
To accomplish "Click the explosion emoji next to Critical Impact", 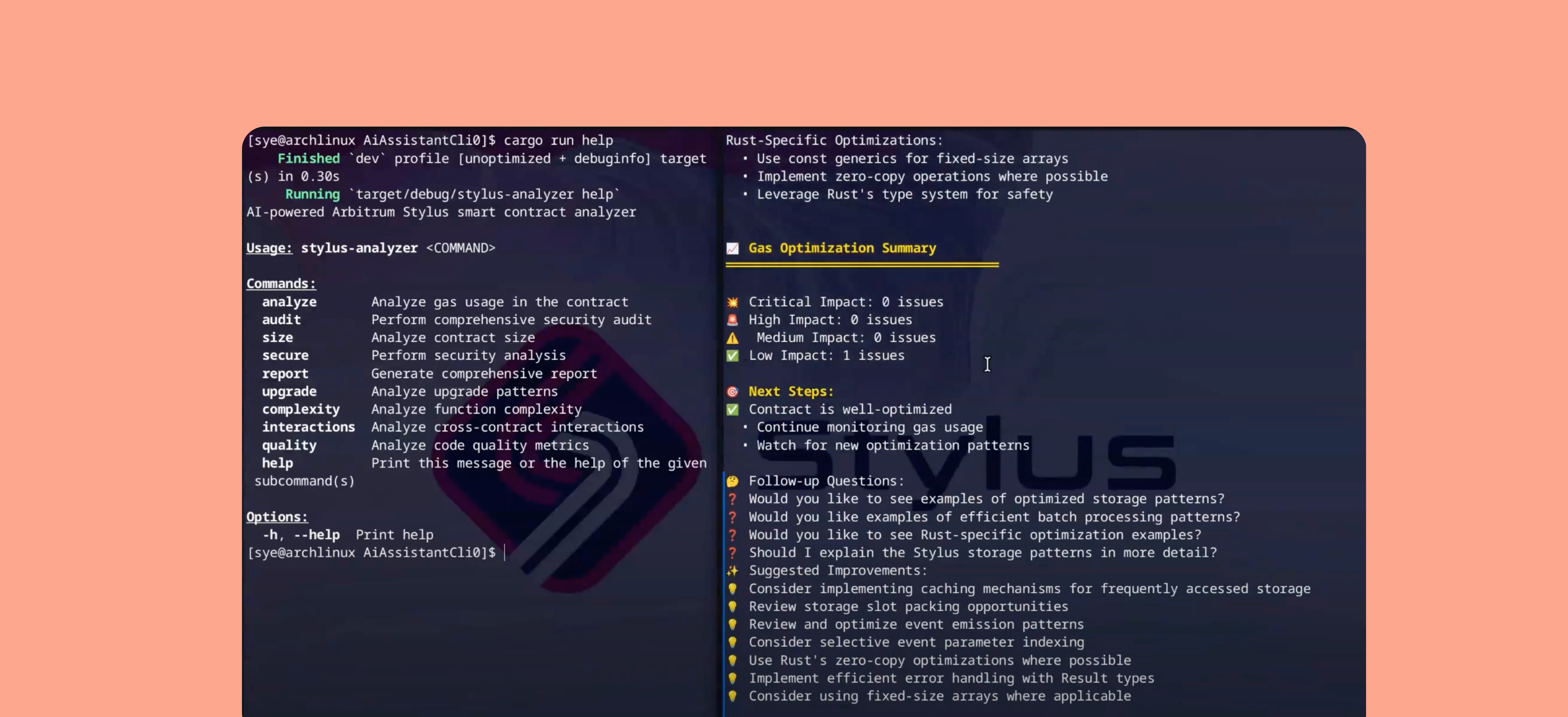I will click(732, 302).
